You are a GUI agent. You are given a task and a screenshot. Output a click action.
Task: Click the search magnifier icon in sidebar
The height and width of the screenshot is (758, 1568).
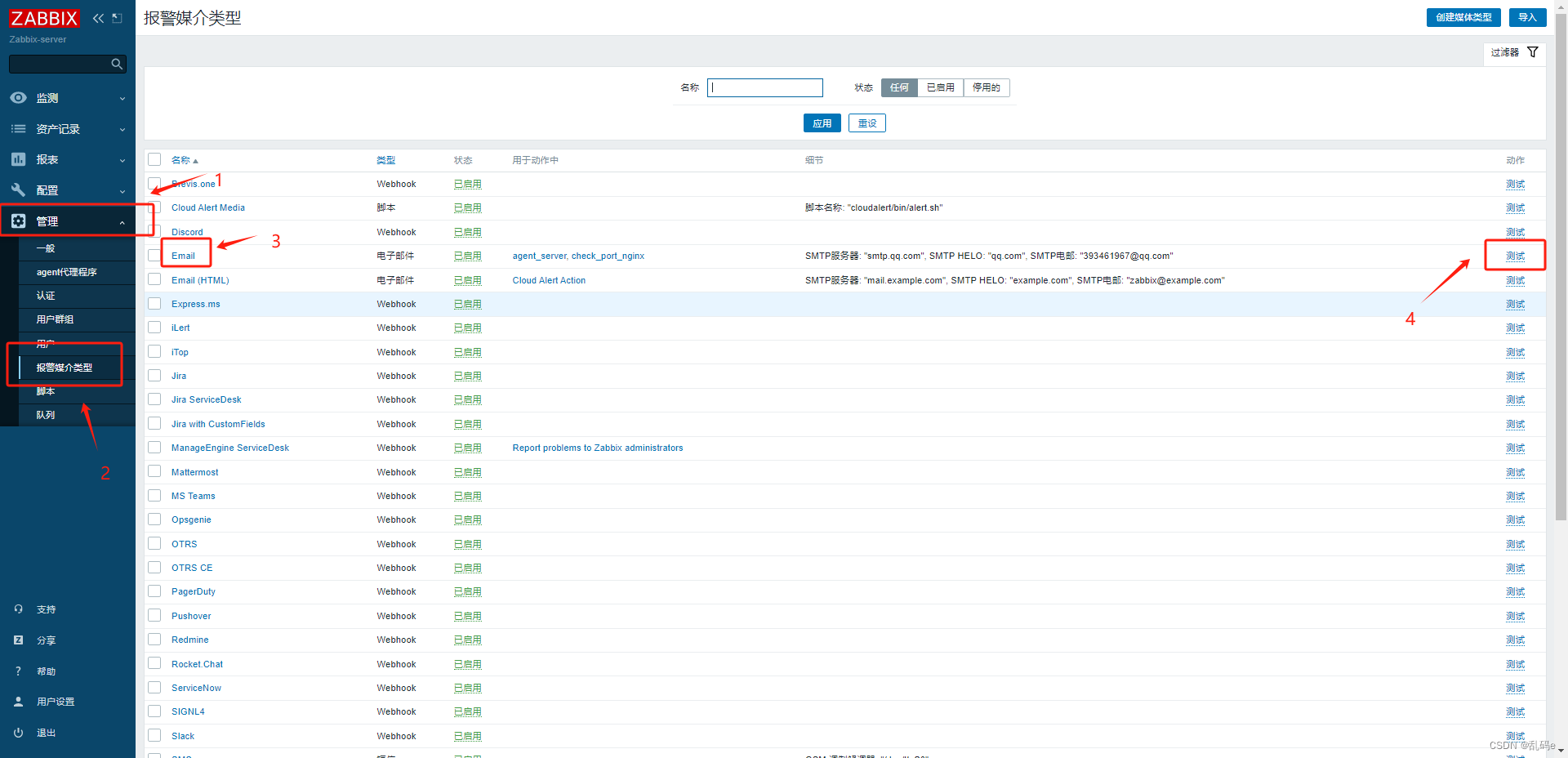(117, 64)
